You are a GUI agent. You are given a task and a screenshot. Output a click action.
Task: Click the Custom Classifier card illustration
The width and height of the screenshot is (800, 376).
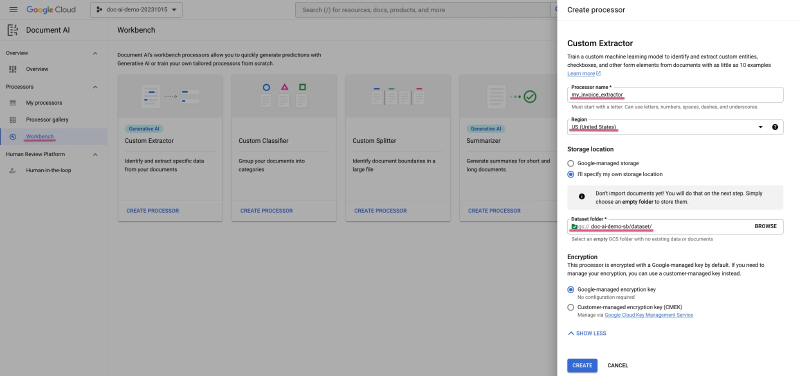point(284,96)
